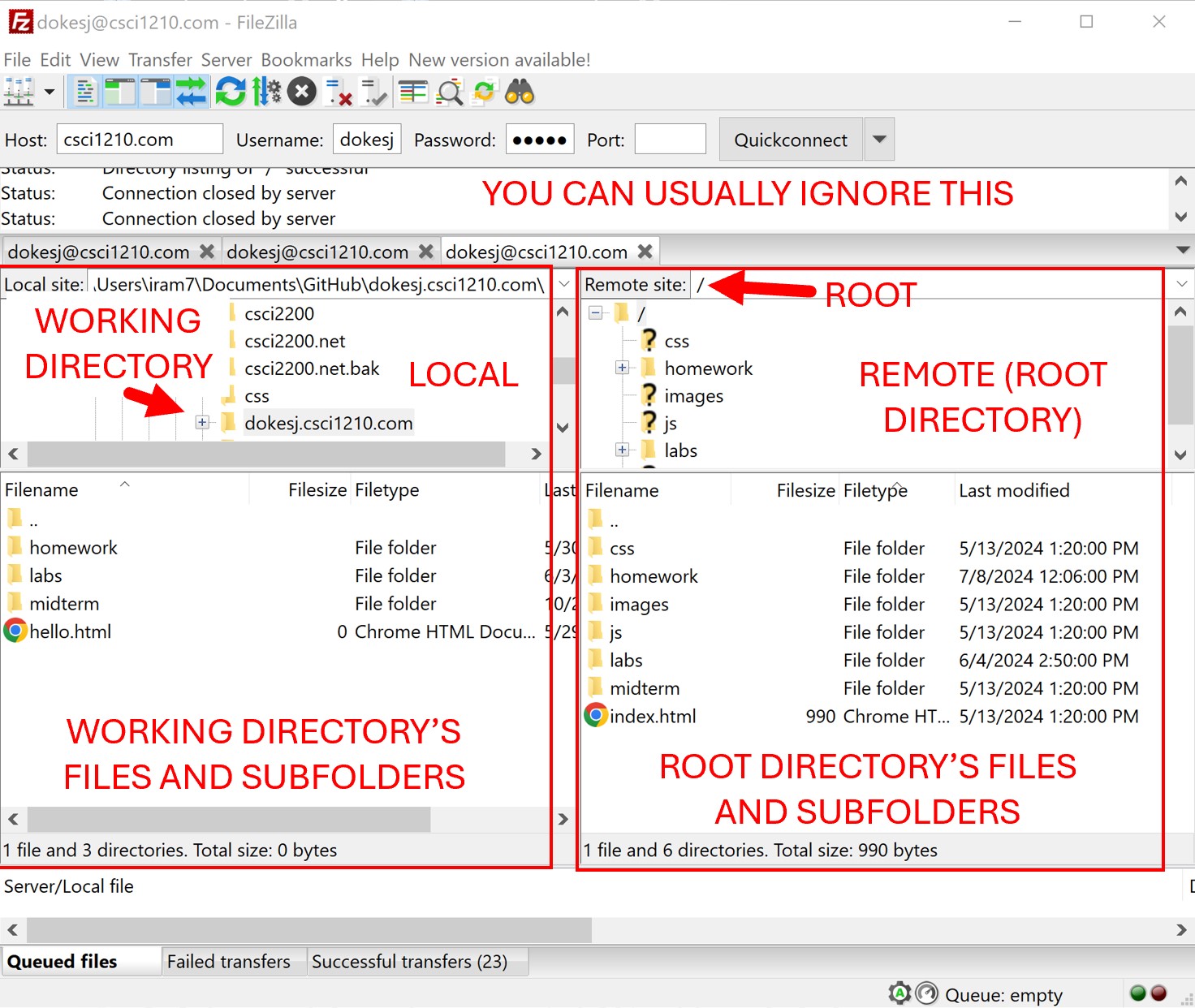Switch to the Failed transfers tab
Viewport: 1195px width, 1008px height.
click(229, 962)
